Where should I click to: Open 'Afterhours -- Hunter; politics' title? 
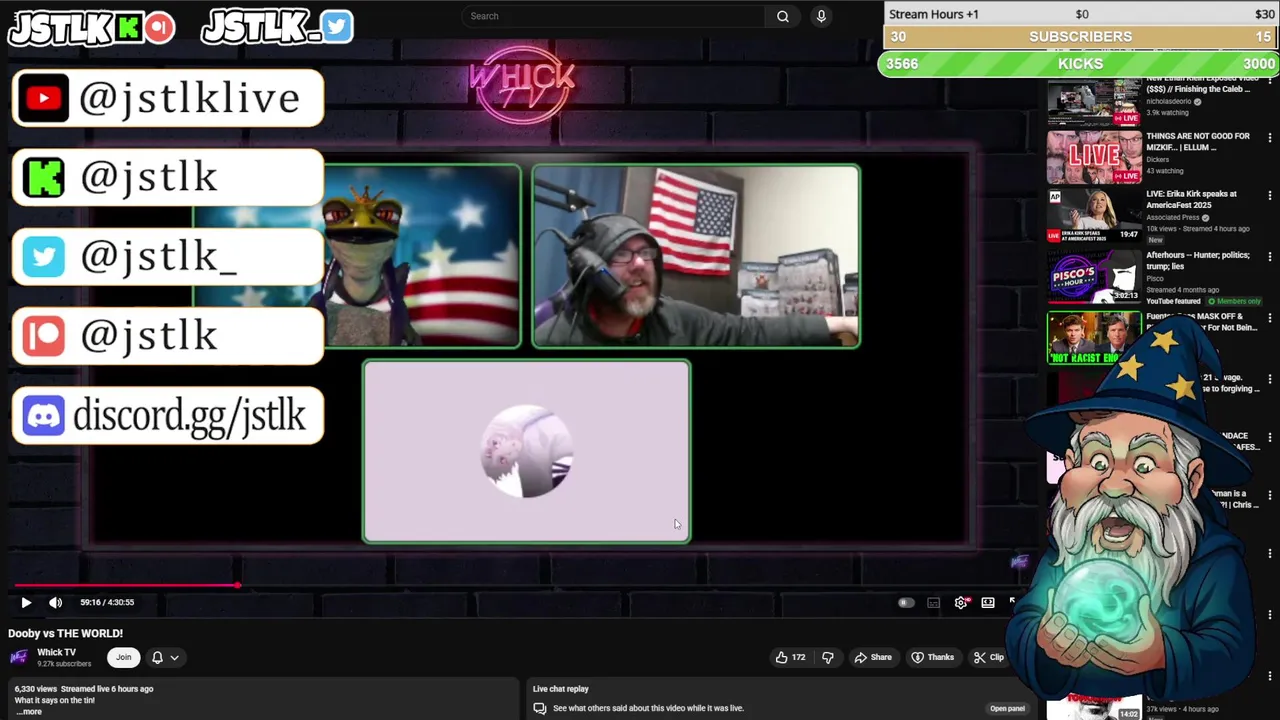tap(1197, 260)
